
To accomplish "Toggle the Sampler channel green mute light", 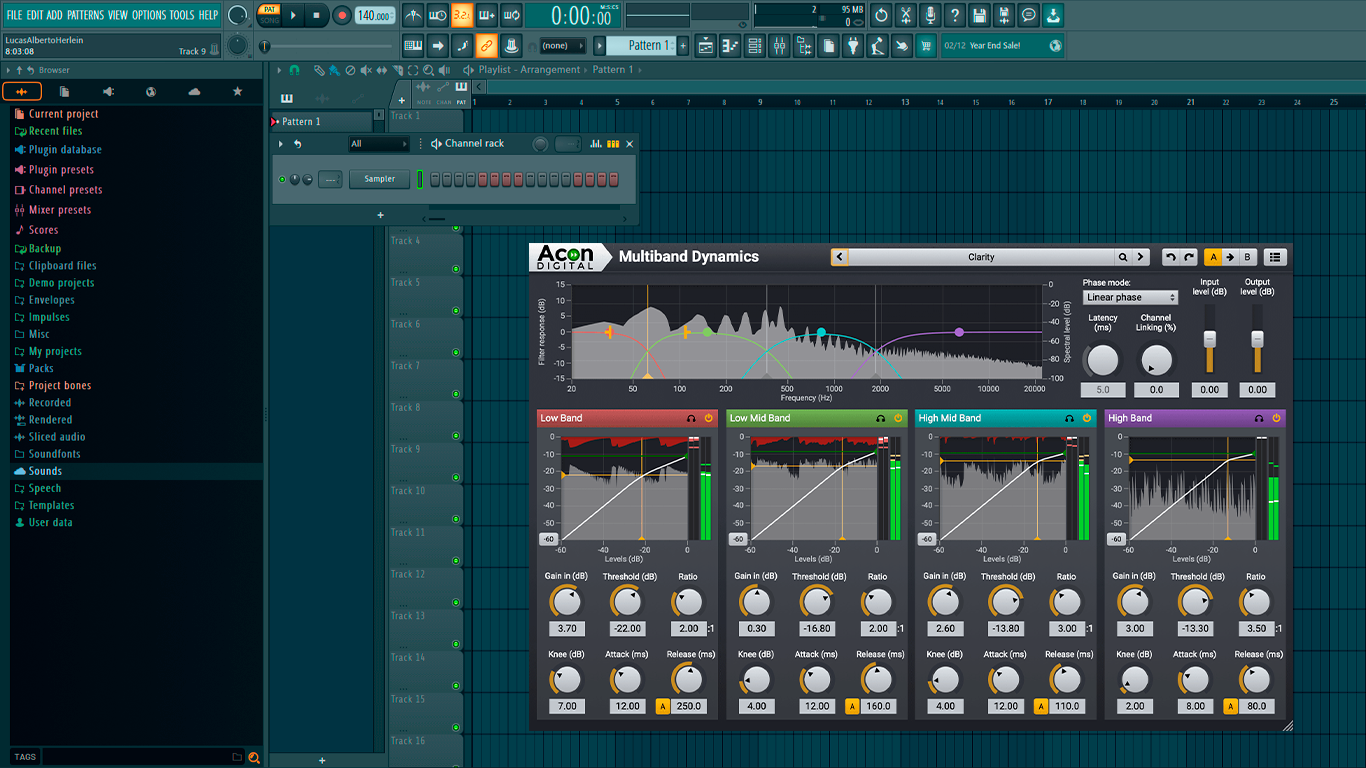I will click(282, 179).
